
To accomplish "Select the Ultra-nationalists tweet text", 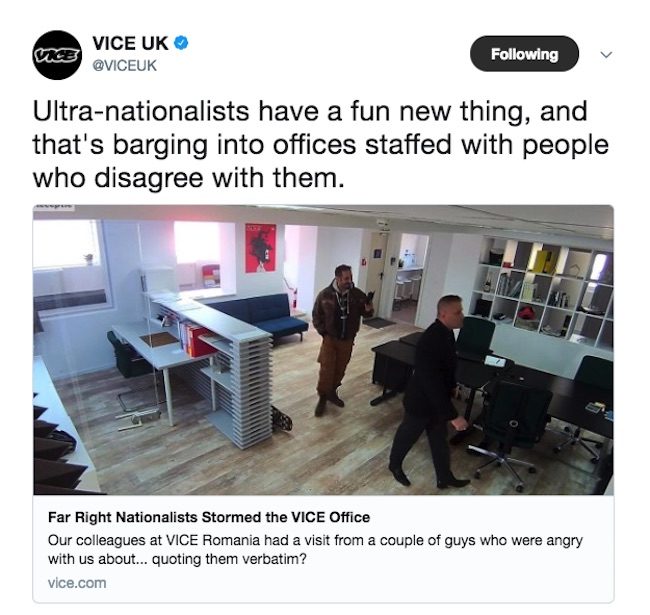I will tap(320, 144).
